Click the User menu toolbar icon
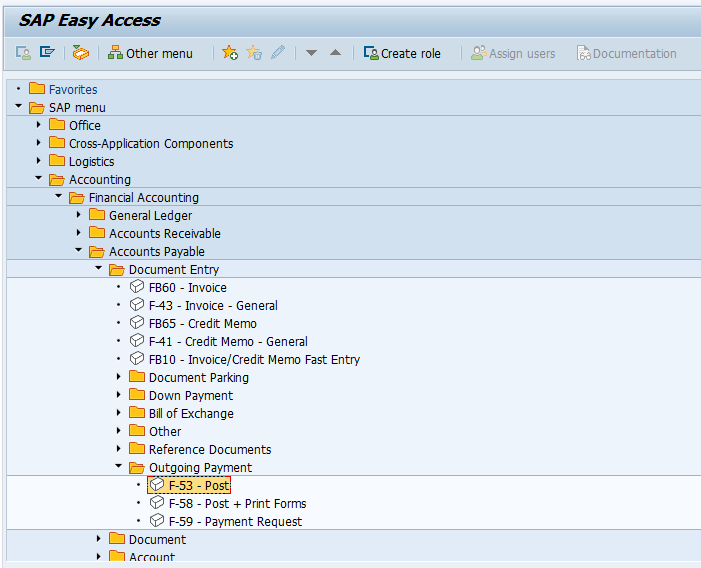 point(23,53)
